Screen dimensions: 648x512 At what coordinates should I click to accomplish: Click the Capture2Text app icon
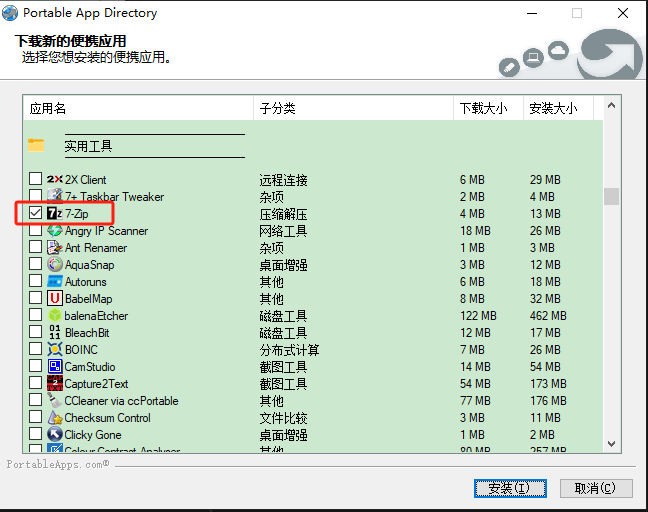55,383
